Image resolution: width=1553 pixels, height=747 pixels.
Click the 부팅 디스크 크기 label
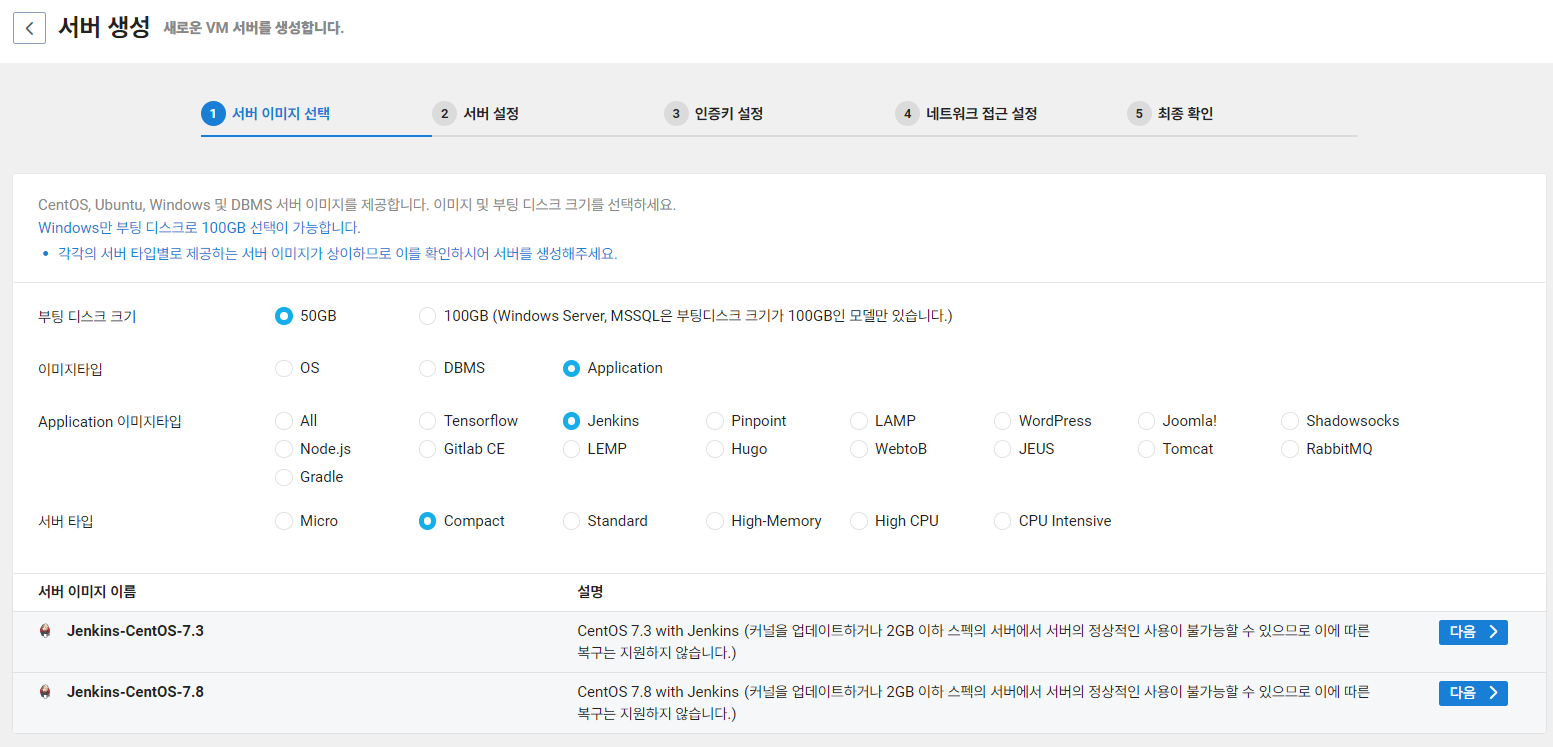click(87, 317)
